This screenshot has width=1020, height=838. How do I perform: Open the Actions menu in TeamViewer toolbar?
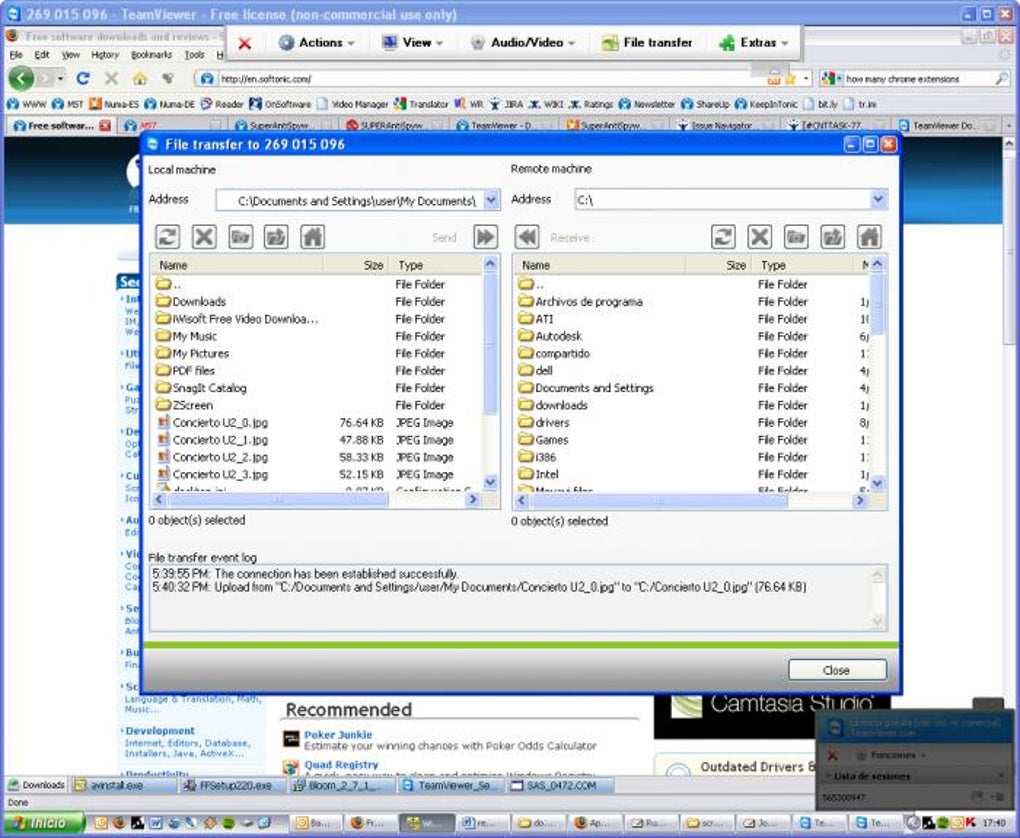(x=317, y=43)
